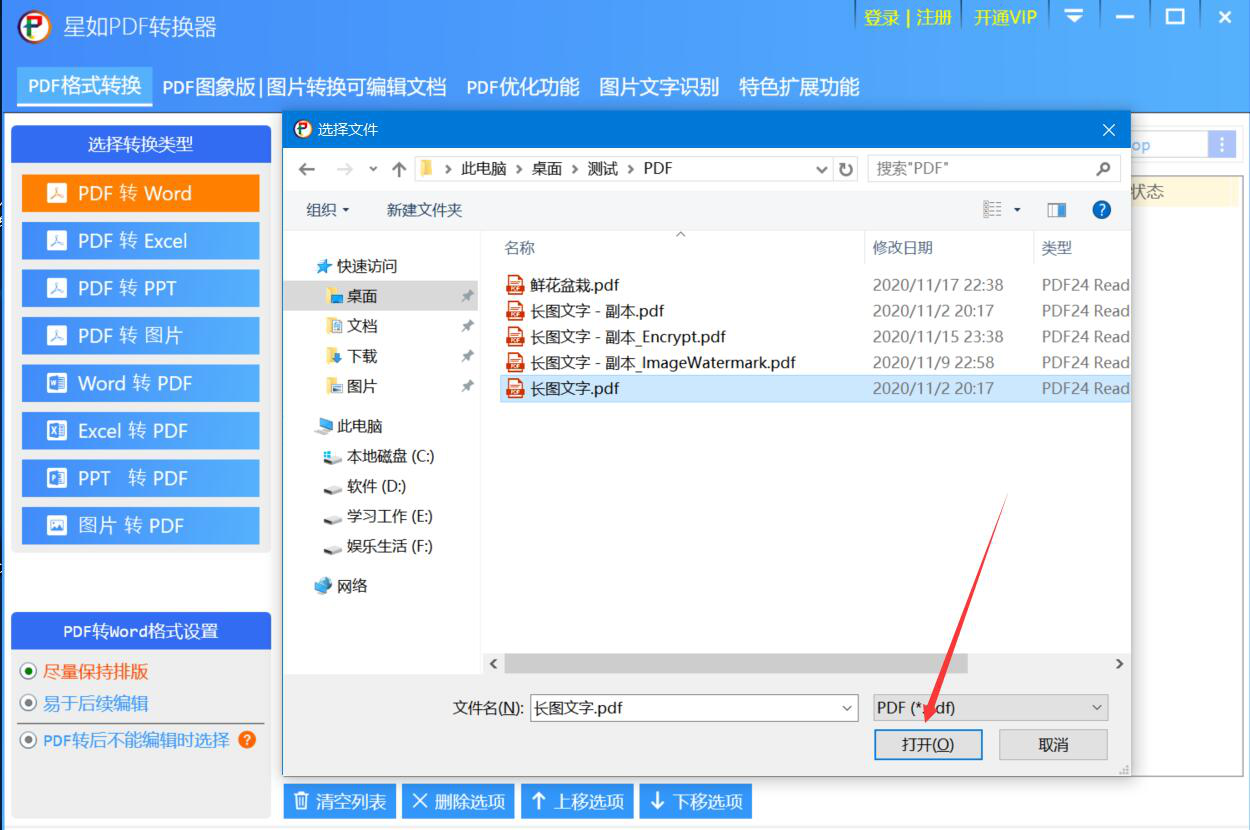Image resolution: width=1250 pixels, height=830 pixels.
Task: Switch to 图片文字识别 tab
Action: coord(658,87)
